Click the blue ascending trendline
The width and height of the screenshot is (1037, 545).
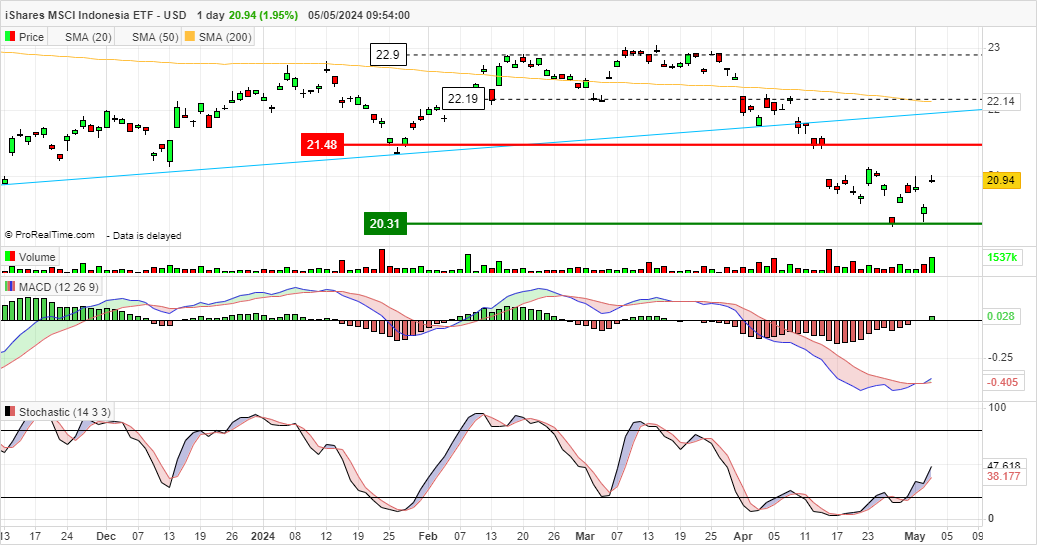(491, 147)
